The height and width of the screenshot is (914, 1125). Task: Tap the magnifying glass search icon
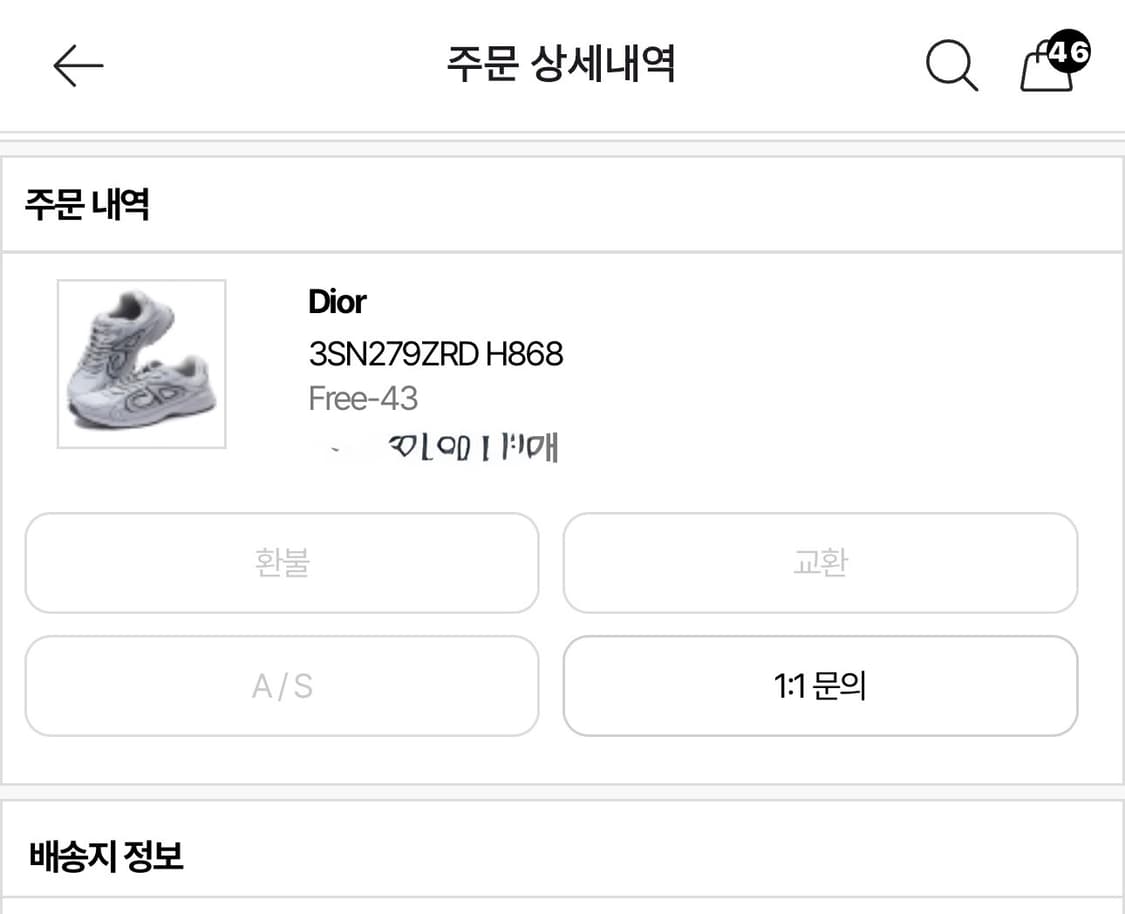point(950,65)
